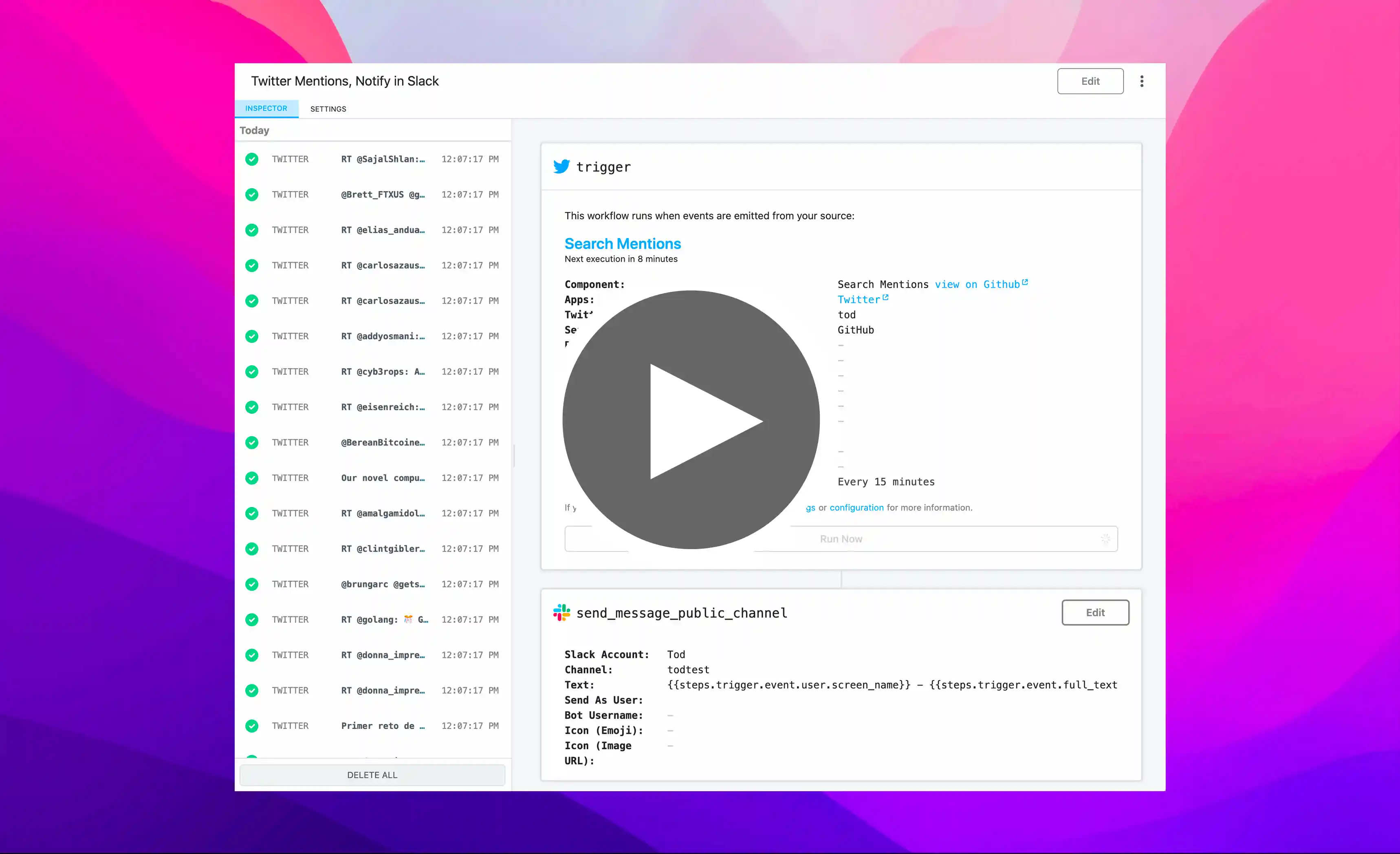Click green checkmark on Primer reto de event

pos(252,726)
